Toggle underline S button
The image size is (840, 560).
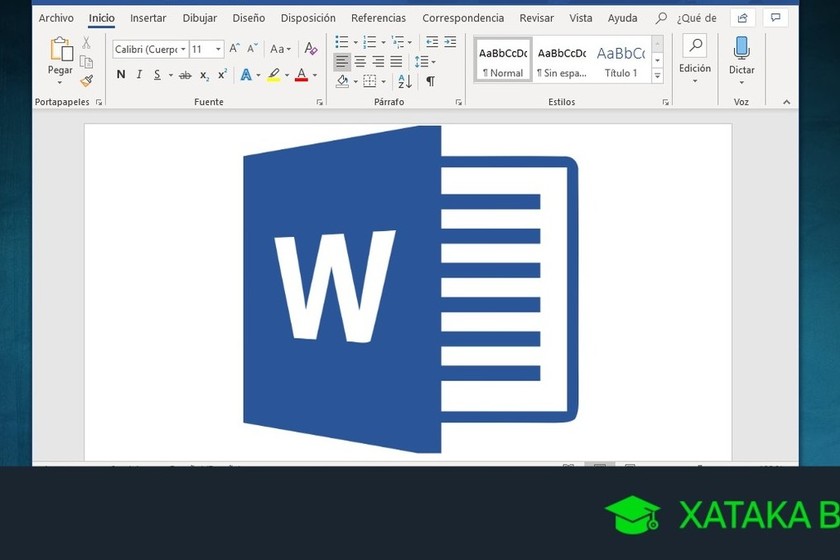[157, 74]
